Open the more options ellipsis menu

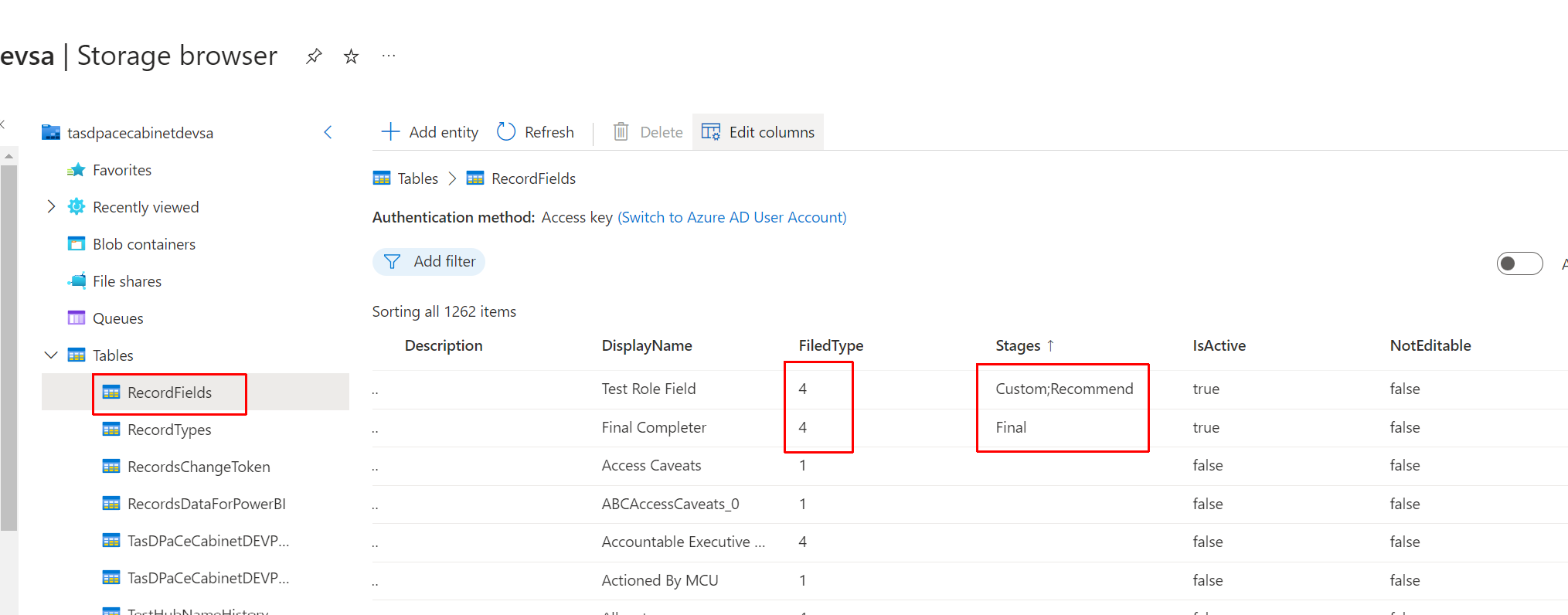coord(389,56)
